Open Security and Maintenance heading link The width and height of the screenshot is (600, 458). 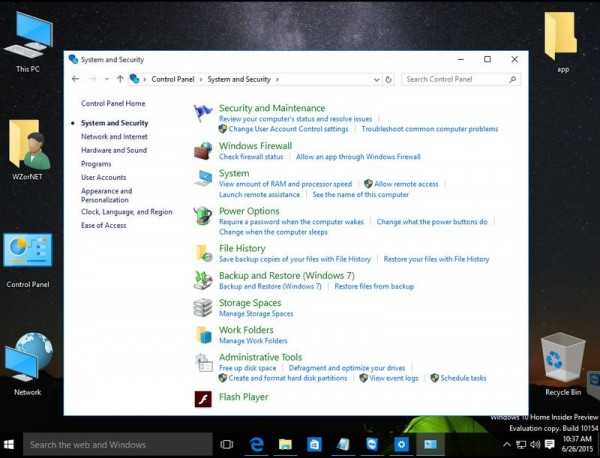pyautogui.click(x=272, y=108)
